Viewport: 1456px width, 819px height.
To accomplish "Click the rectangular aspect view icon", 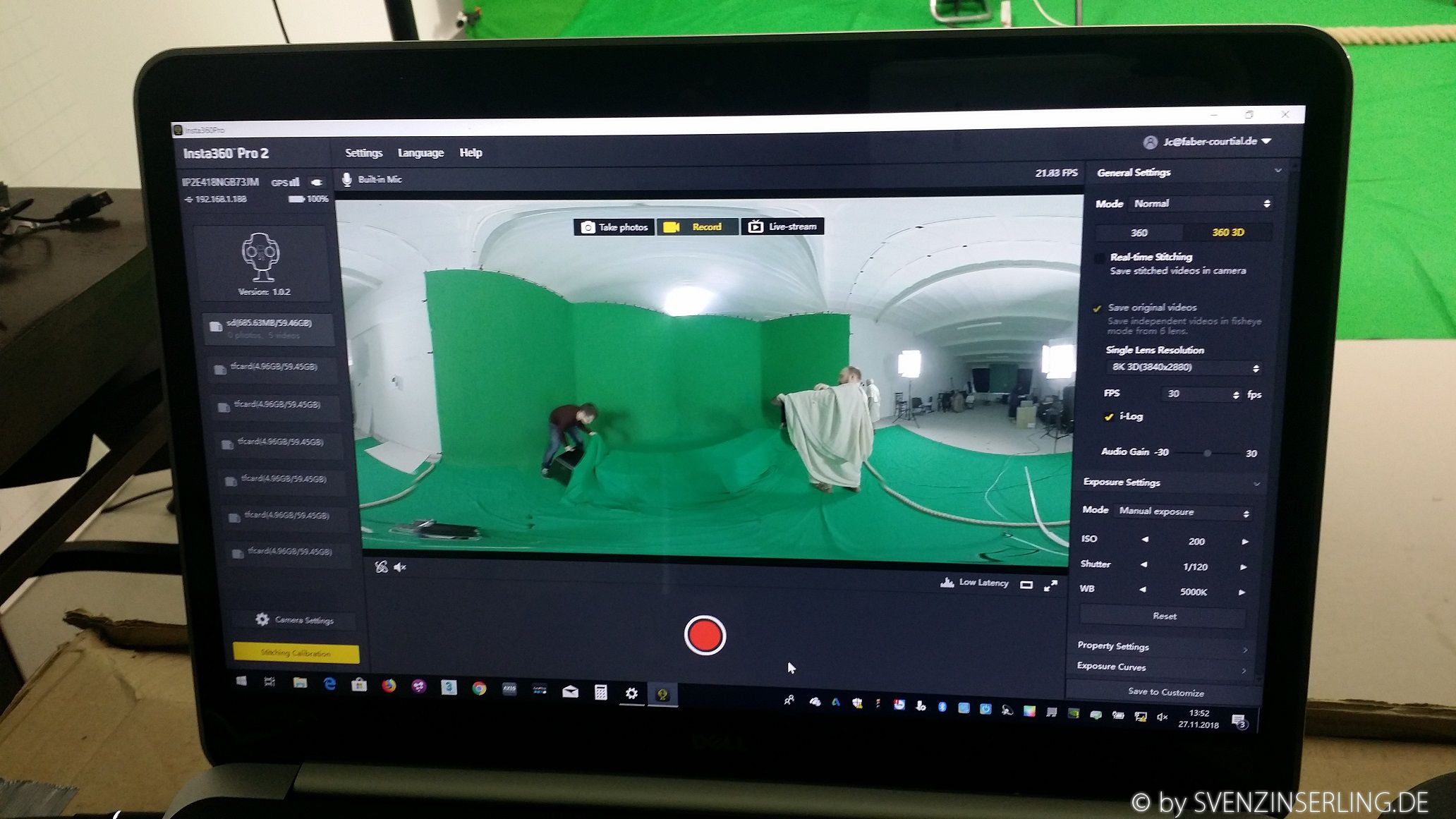I will coord(1026,585).
